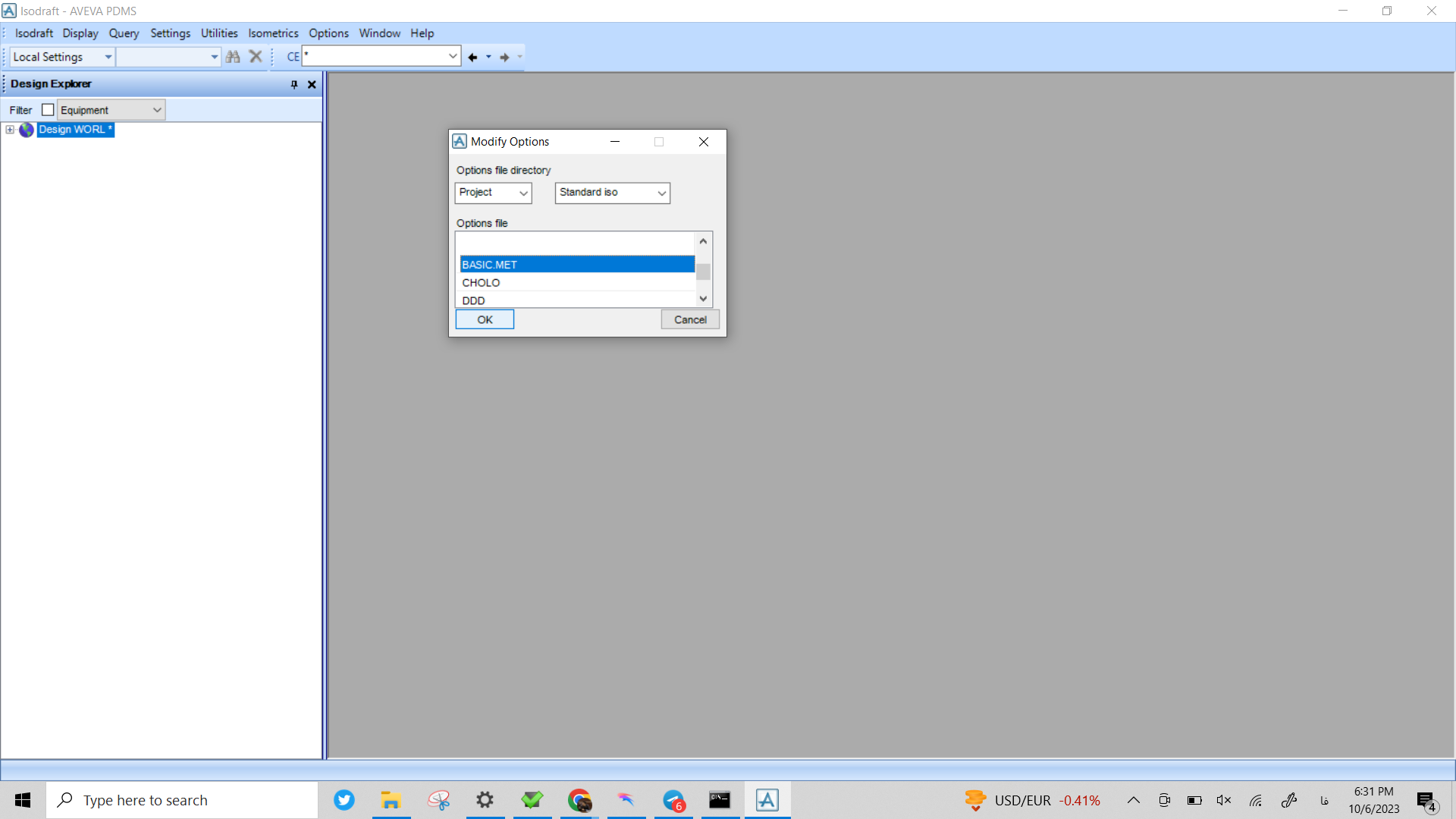Select DDD in options file list
The width and height of the screenshot is (1456, 819).
tap(576, 300)
